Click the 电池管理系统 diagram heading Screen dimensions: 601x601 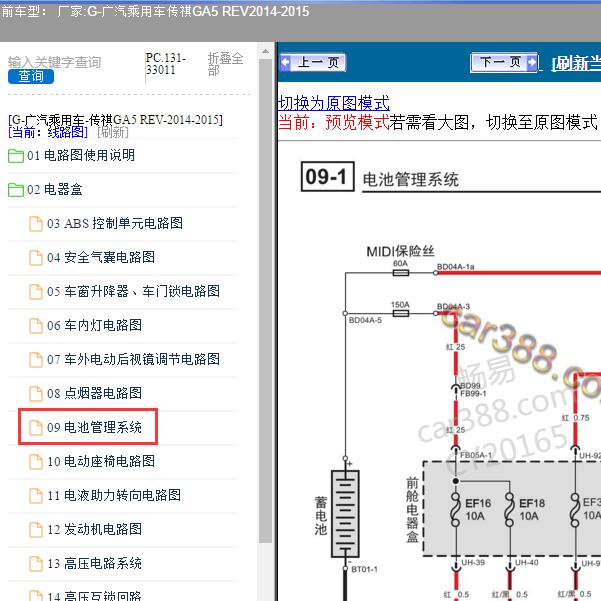pyautogui.click(x=411, y=180)
